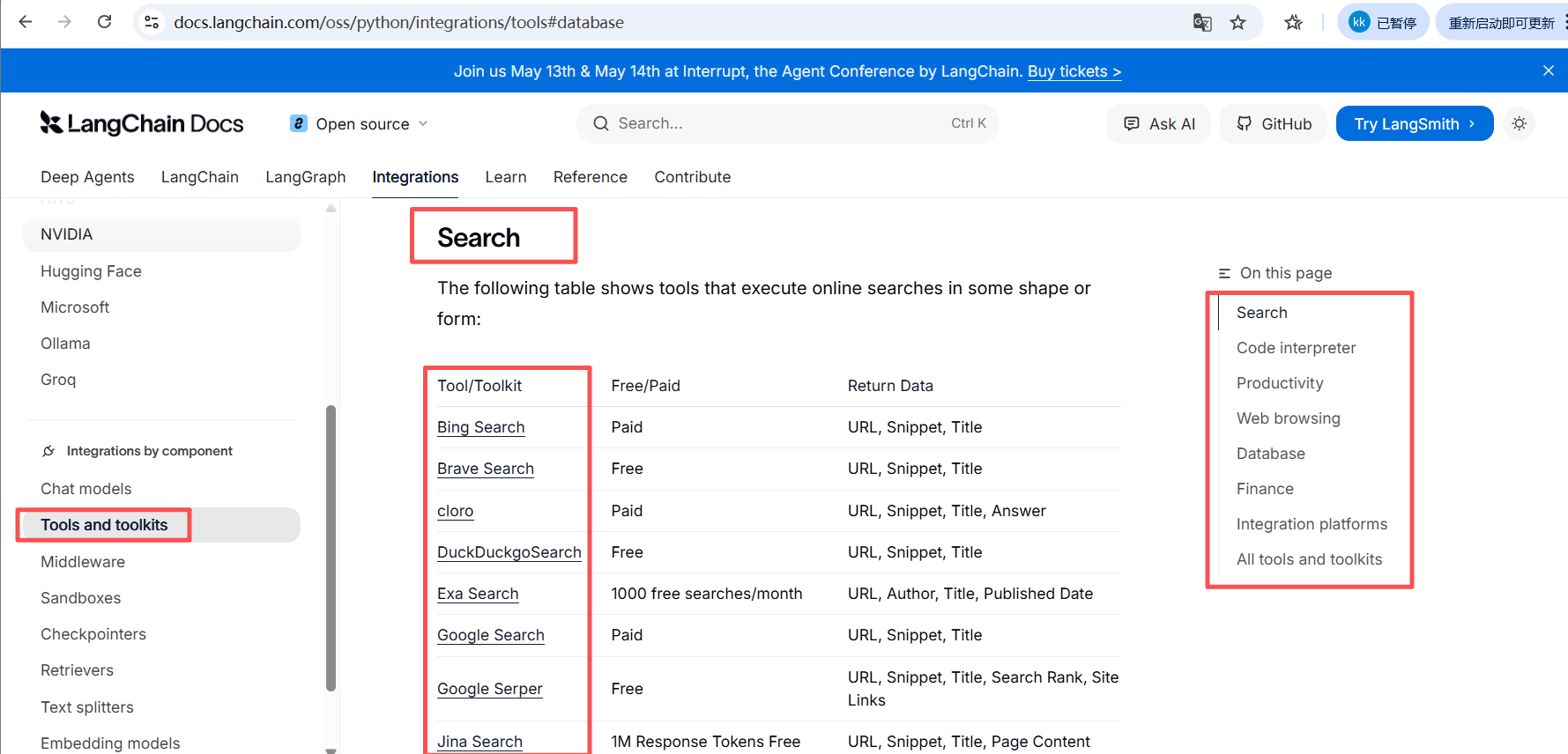Jump to Database section

point(1271,454)
